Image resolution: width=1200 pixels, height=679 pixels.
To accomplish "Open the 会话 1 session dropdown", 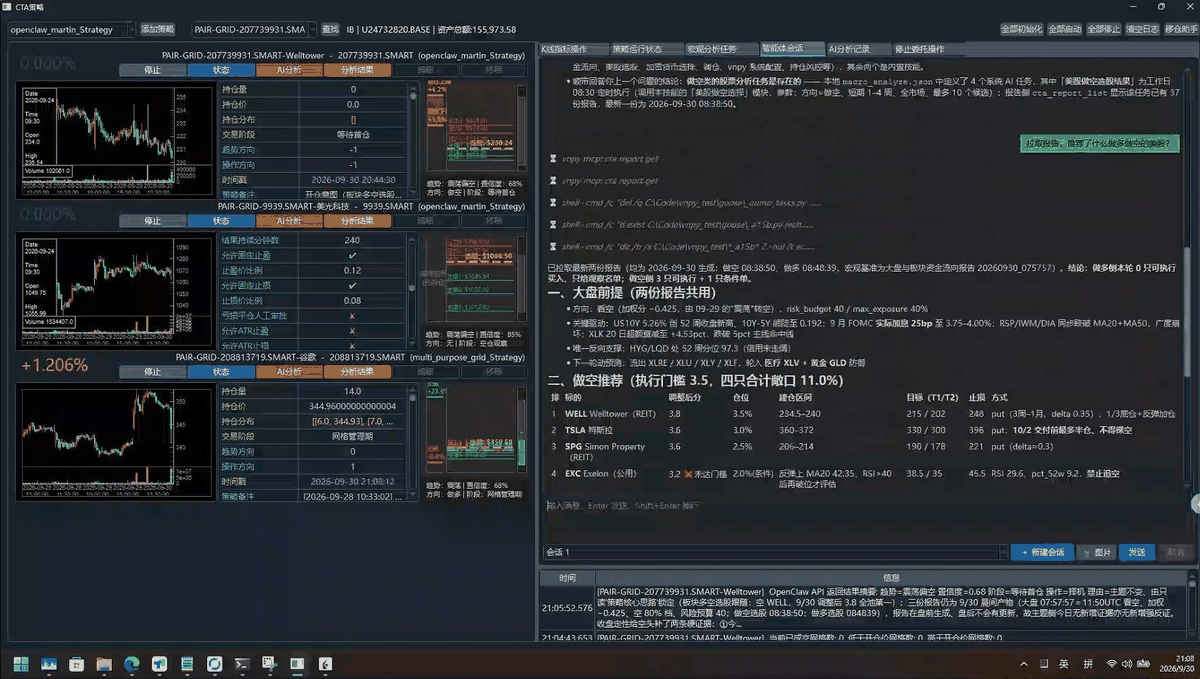I will [x=775, y=552].
